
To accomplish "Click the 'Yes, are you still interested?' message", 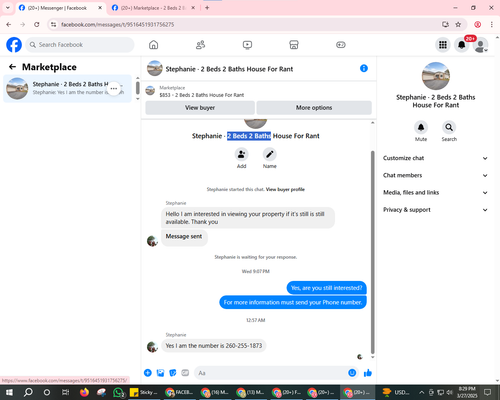I will point(326,288).
